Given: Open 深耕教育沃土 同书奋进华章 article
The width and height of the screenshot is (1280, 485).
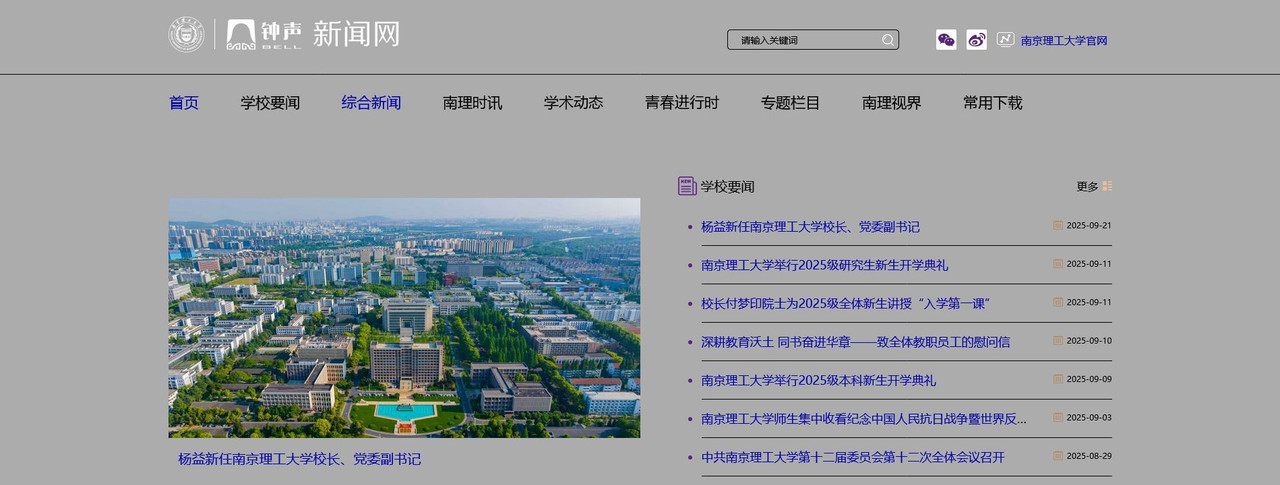Looking at the screenshot, I should point(856,342).
